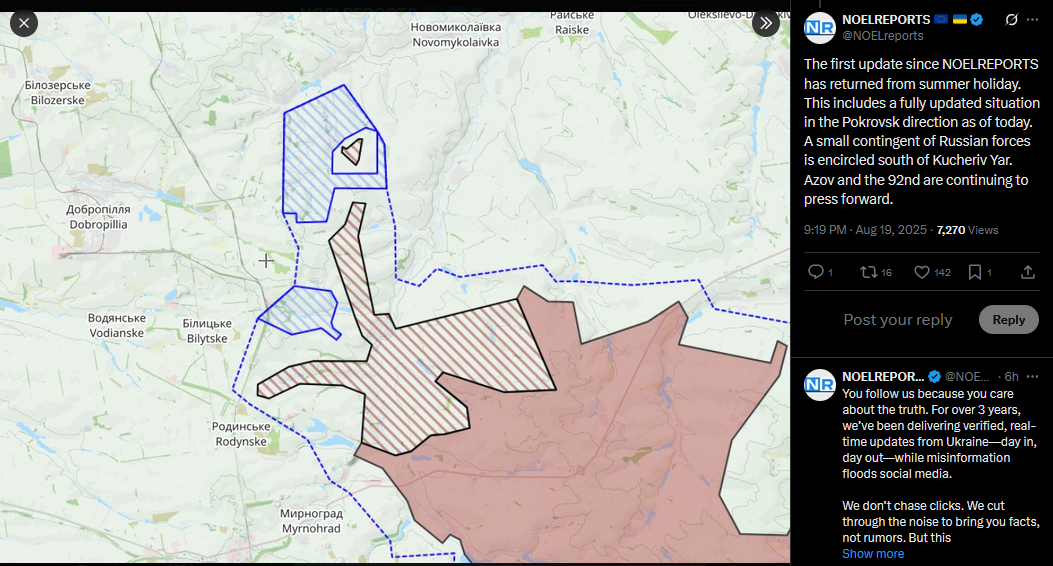The width and height of the screenshot is (1053, 566).
Task: Bookmark the post
Action: click(x=974, y=272)
